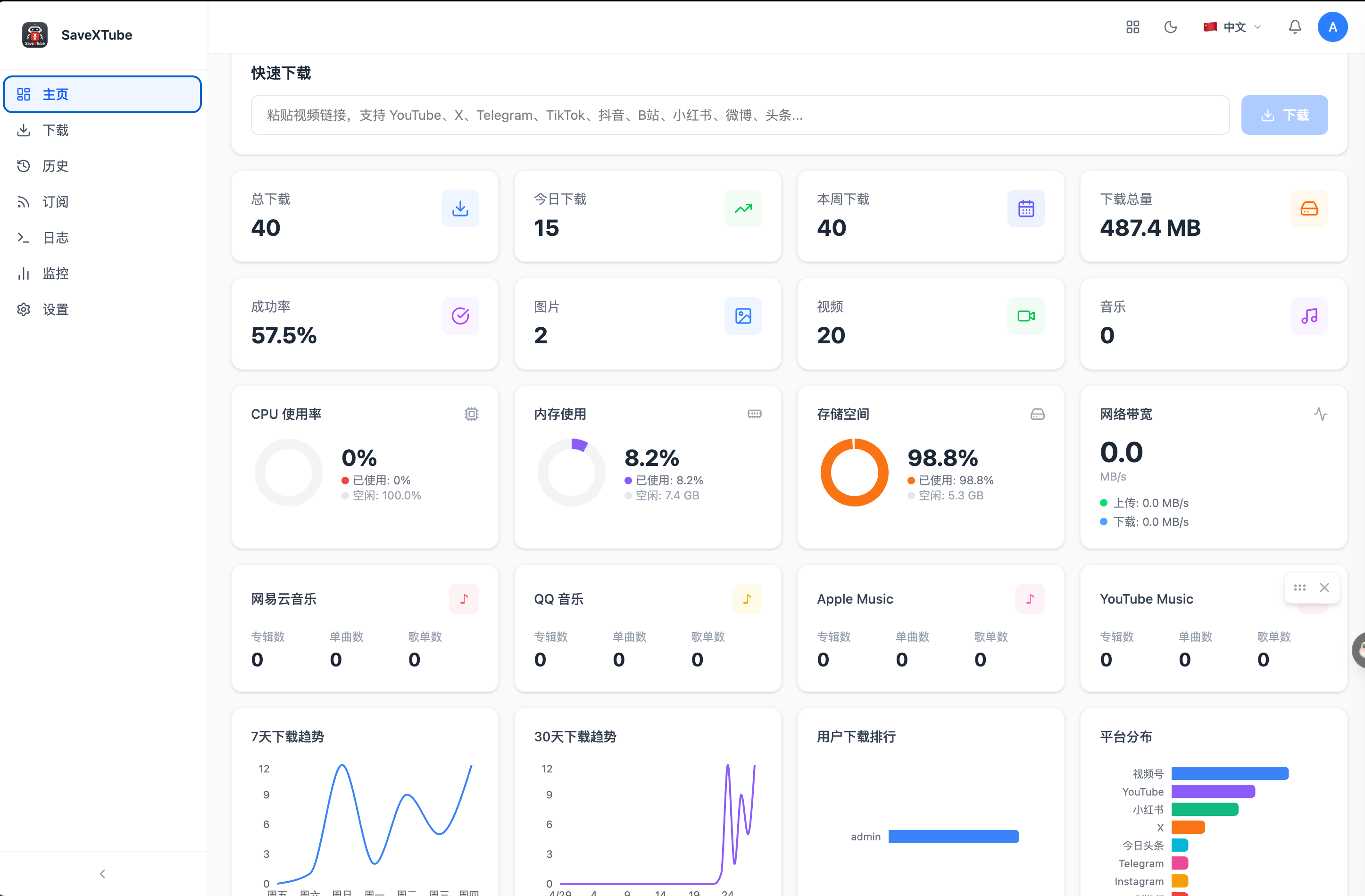Open the 中文 language dropdown
This screenshot has width=1365, height=896.
click(1232, 27)
